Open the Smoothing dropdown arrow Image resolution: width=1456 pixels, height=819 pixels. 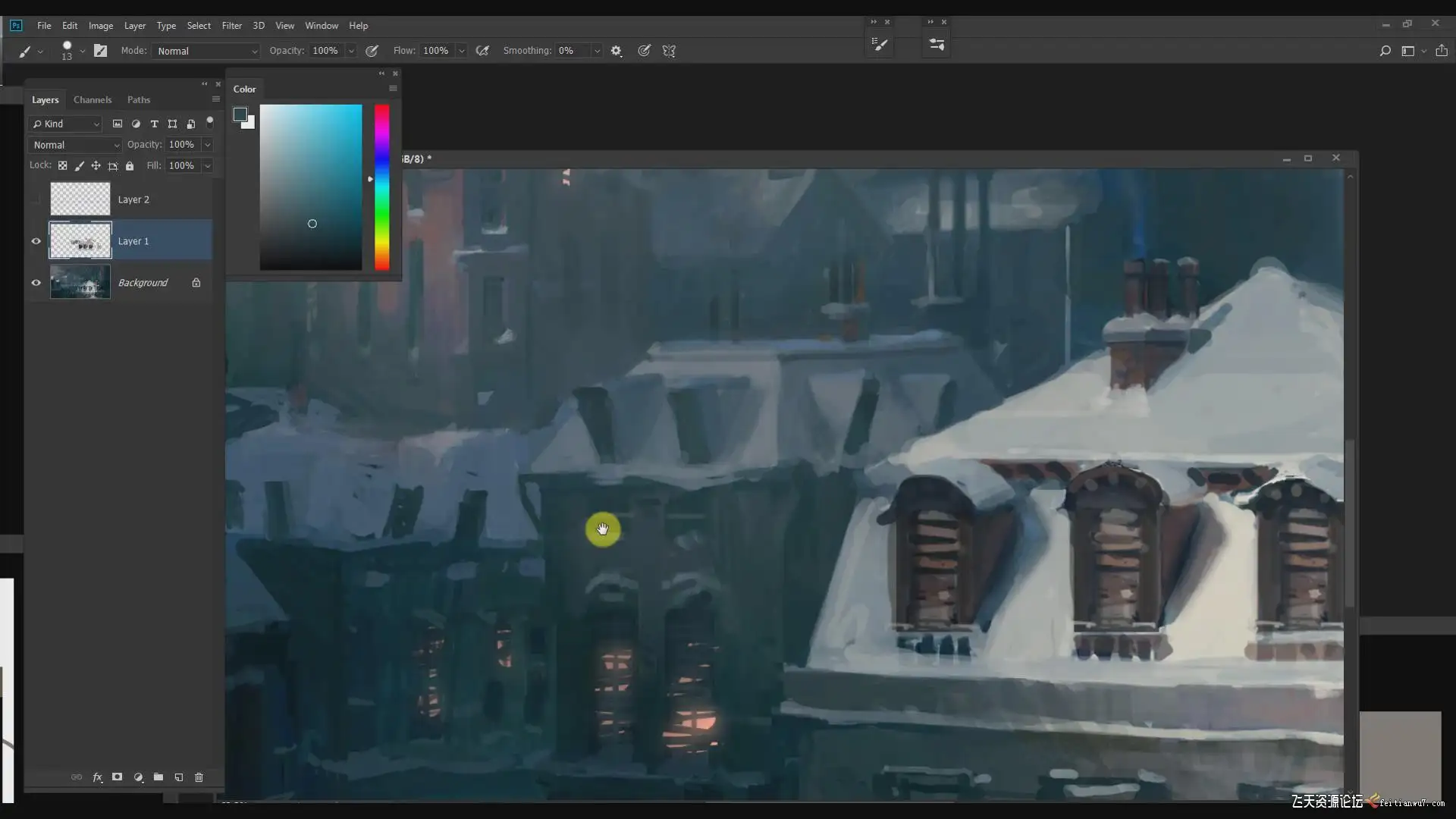point(597,51)
